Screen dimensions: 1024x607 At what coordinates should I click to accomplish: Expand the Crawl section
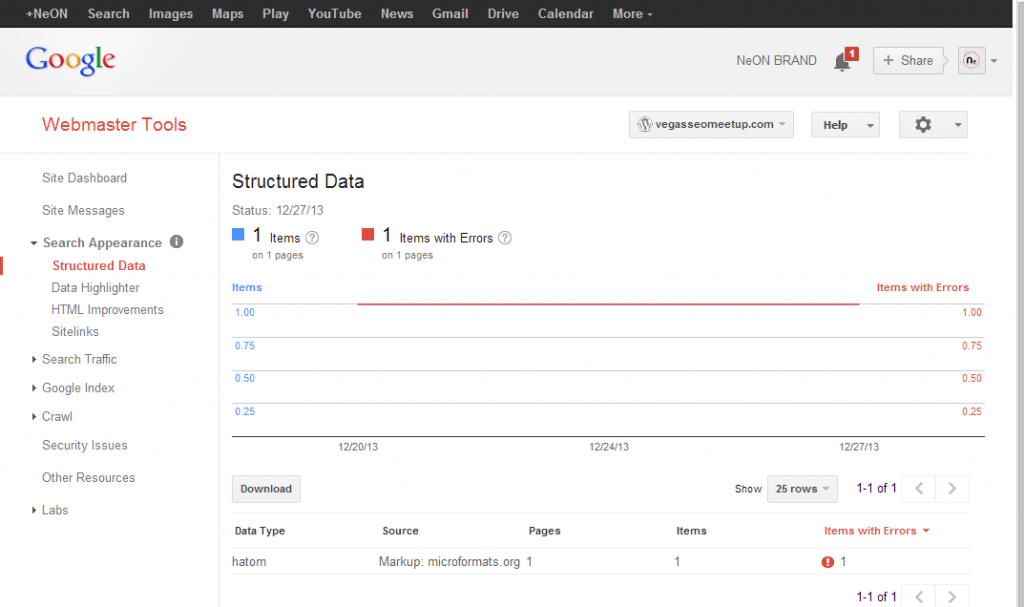click(x=34, y=417)
